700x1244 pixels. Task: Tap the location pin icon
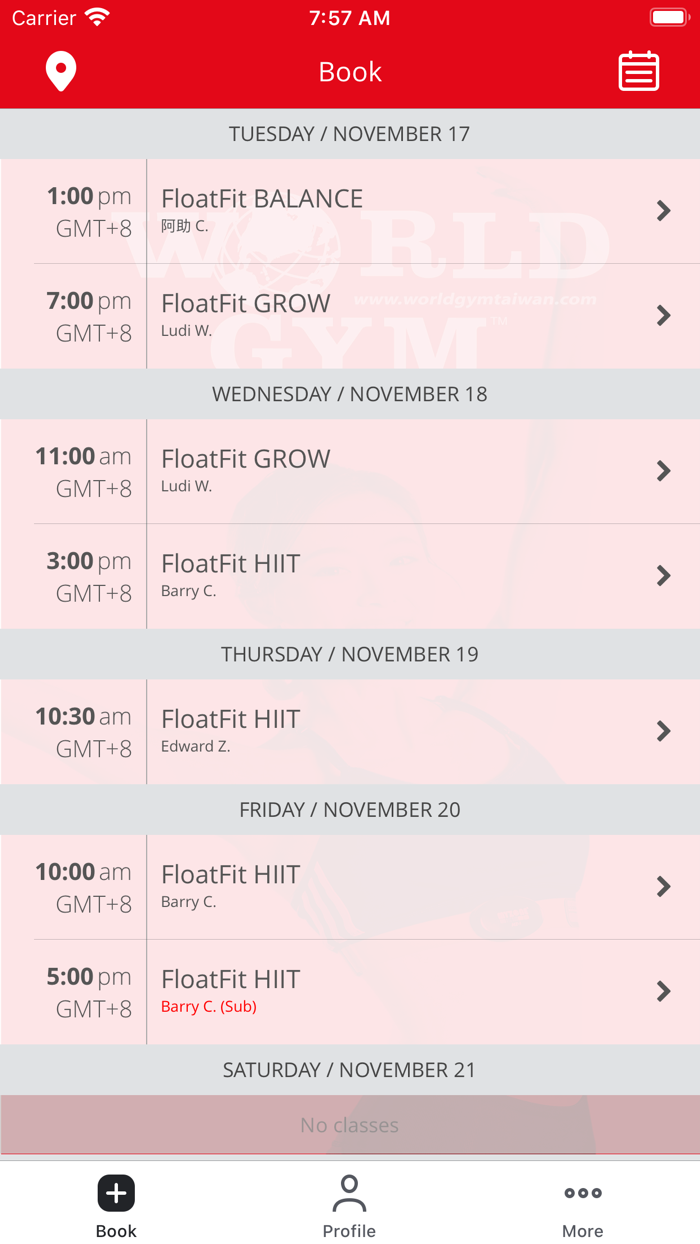pyautogui.click(x=61, y=72)
